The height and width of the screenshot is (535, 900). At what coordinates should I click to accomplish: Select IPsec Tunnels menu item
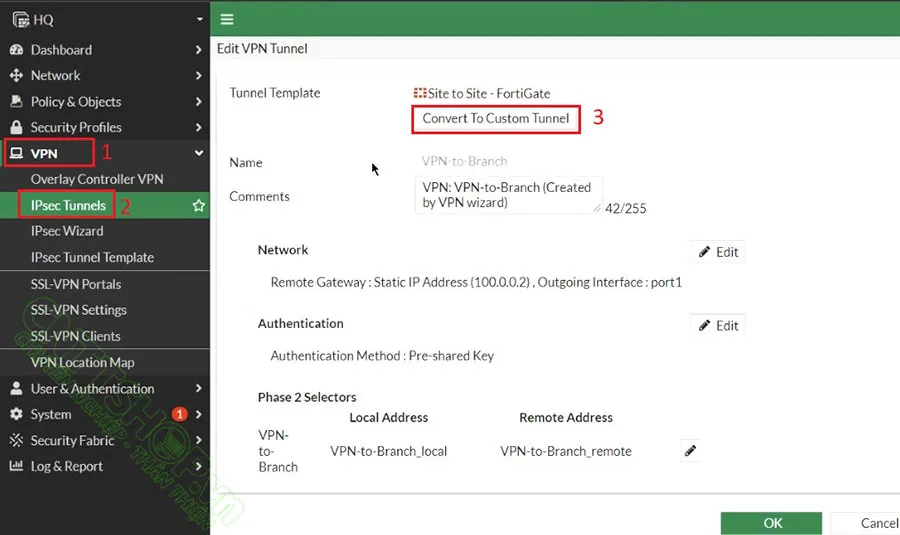104,205
